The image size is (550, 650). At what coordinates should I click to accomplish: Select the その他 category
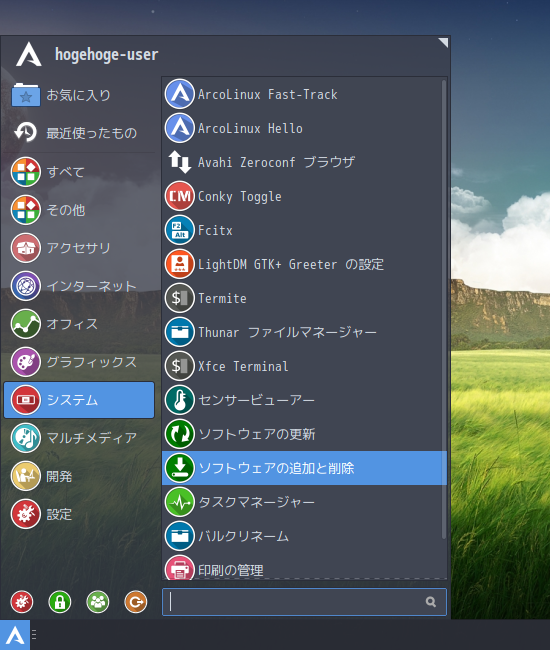pos(79,210)
